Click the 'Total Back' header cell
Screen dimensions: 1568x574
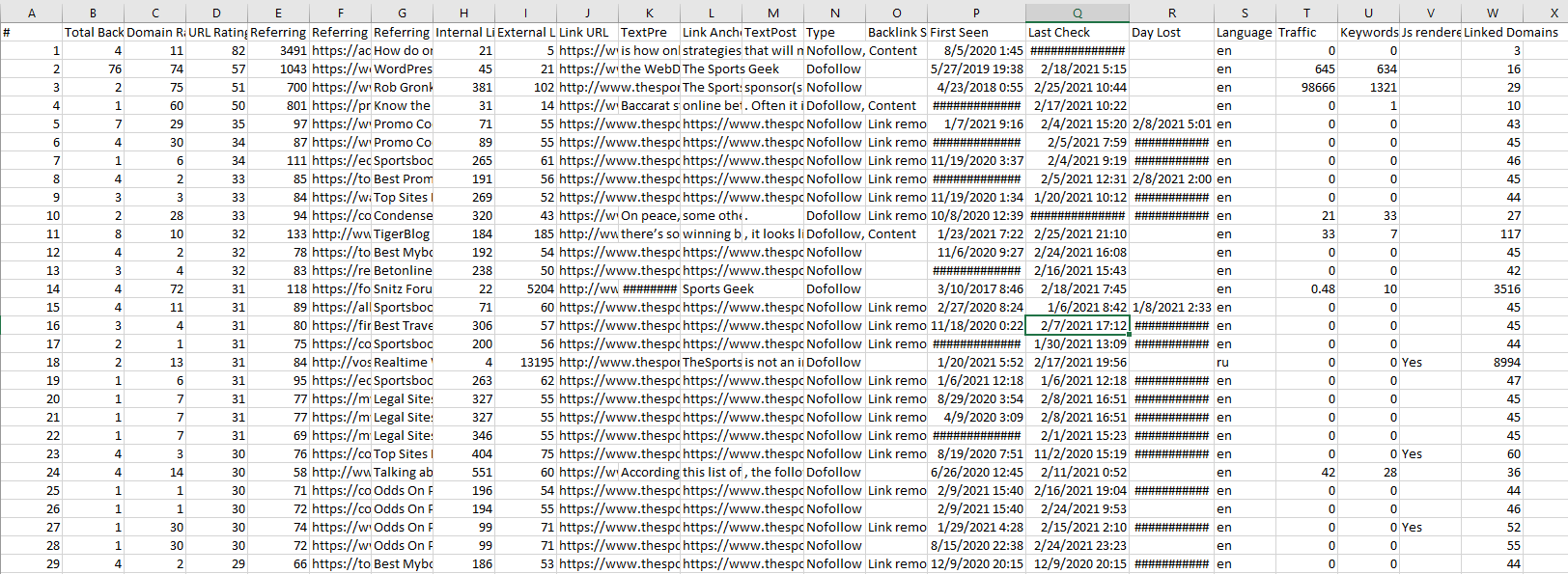[x=94, y=32]
